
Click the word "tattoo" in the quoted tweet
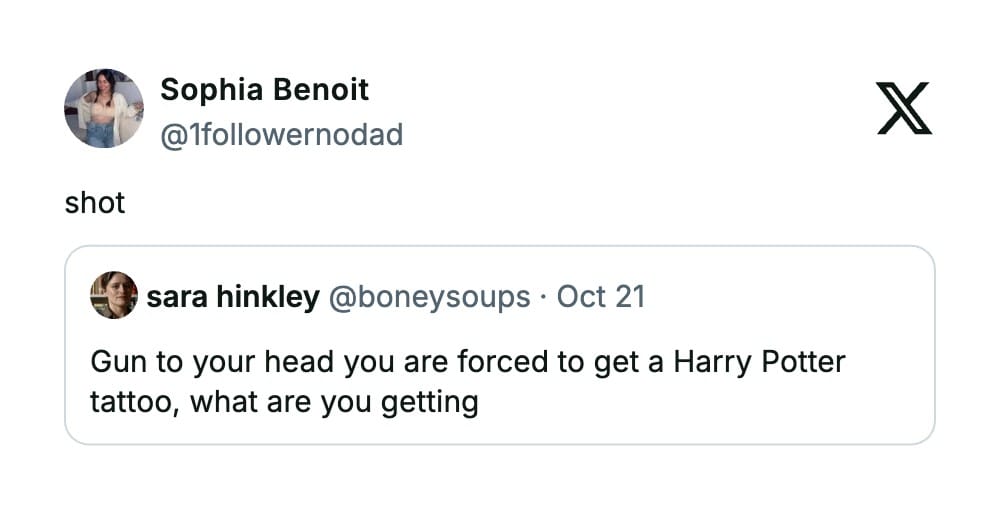tap(129, 403)
